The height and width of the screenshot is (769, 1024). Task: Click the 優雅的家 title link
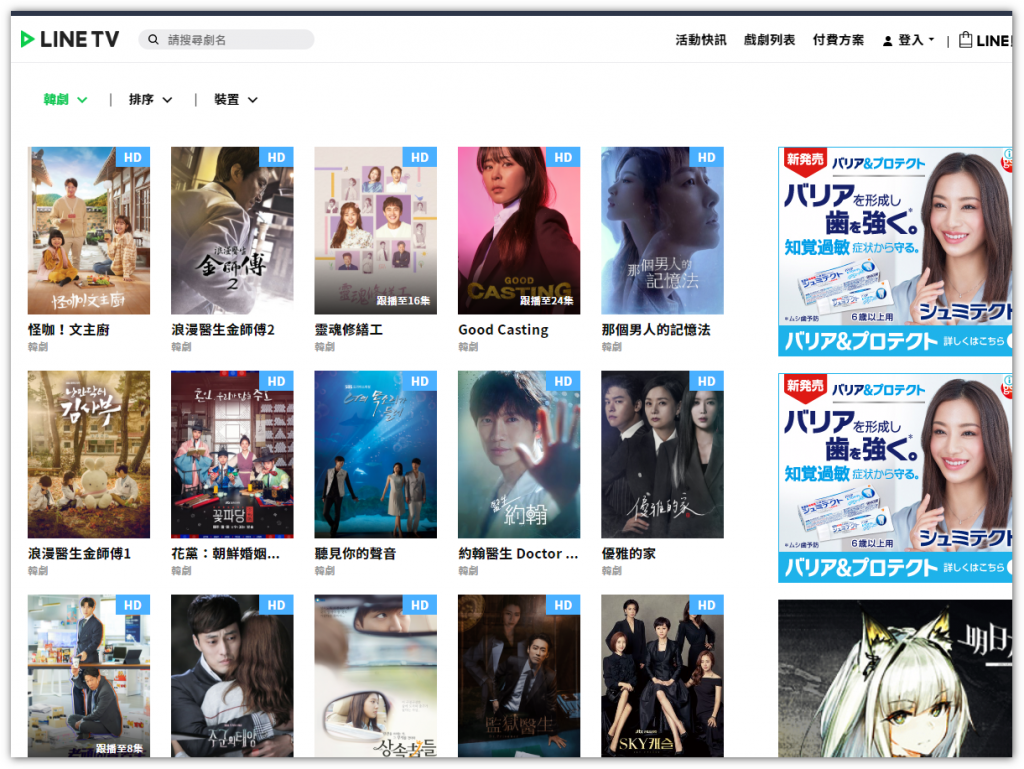tap(628, 554)
